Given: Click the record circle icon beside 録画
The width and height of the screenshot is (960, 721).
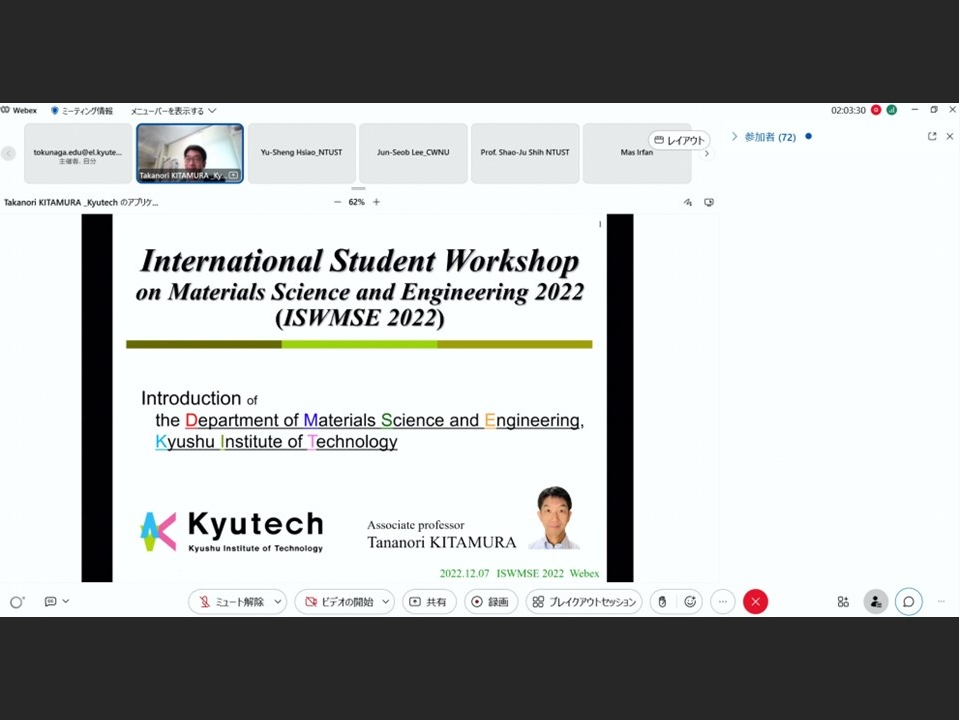Looking at the screenshot, I should (x=477, y=602).
